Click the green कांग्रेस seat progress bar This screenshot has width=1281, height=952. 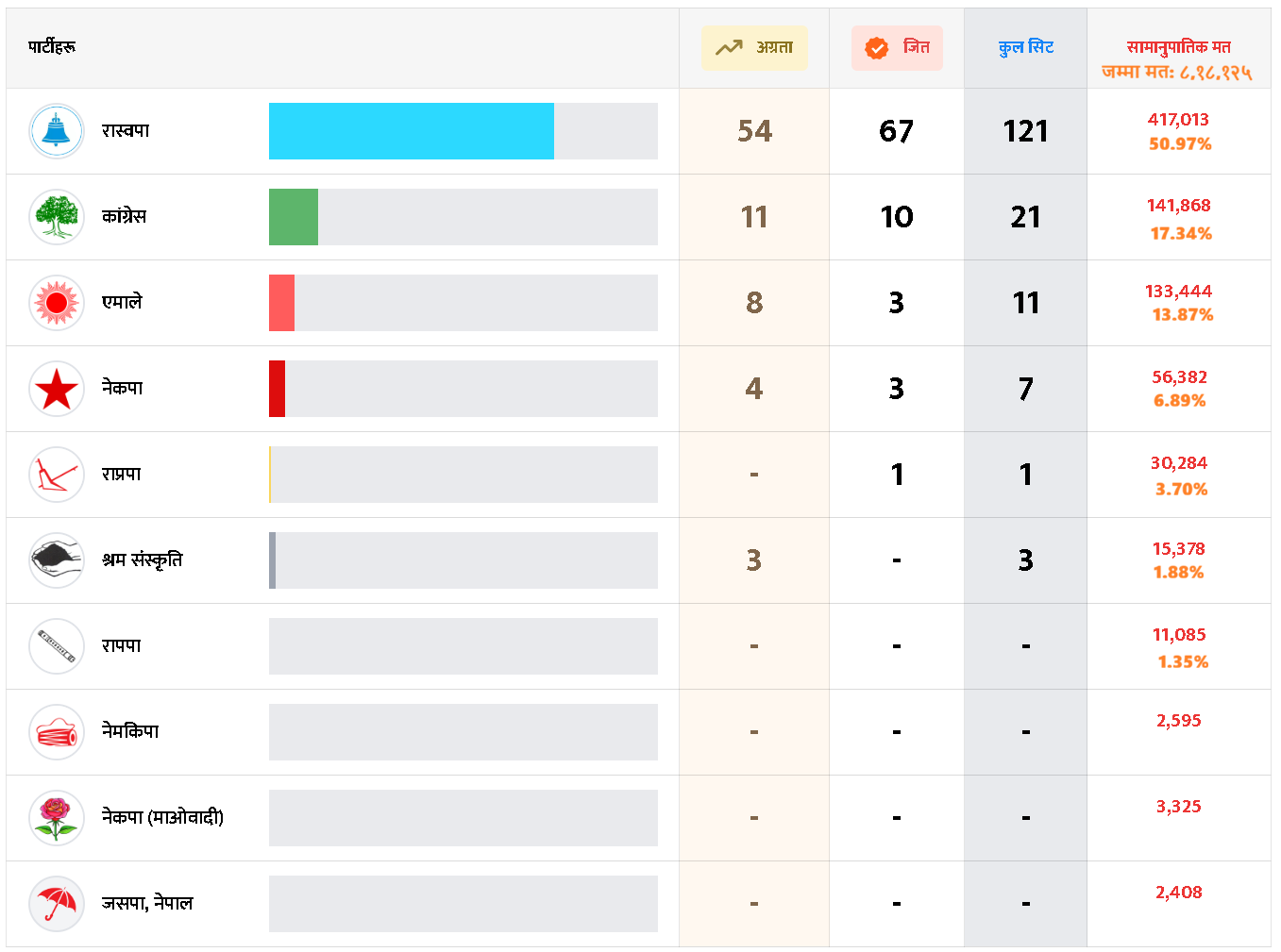point(294,217)
